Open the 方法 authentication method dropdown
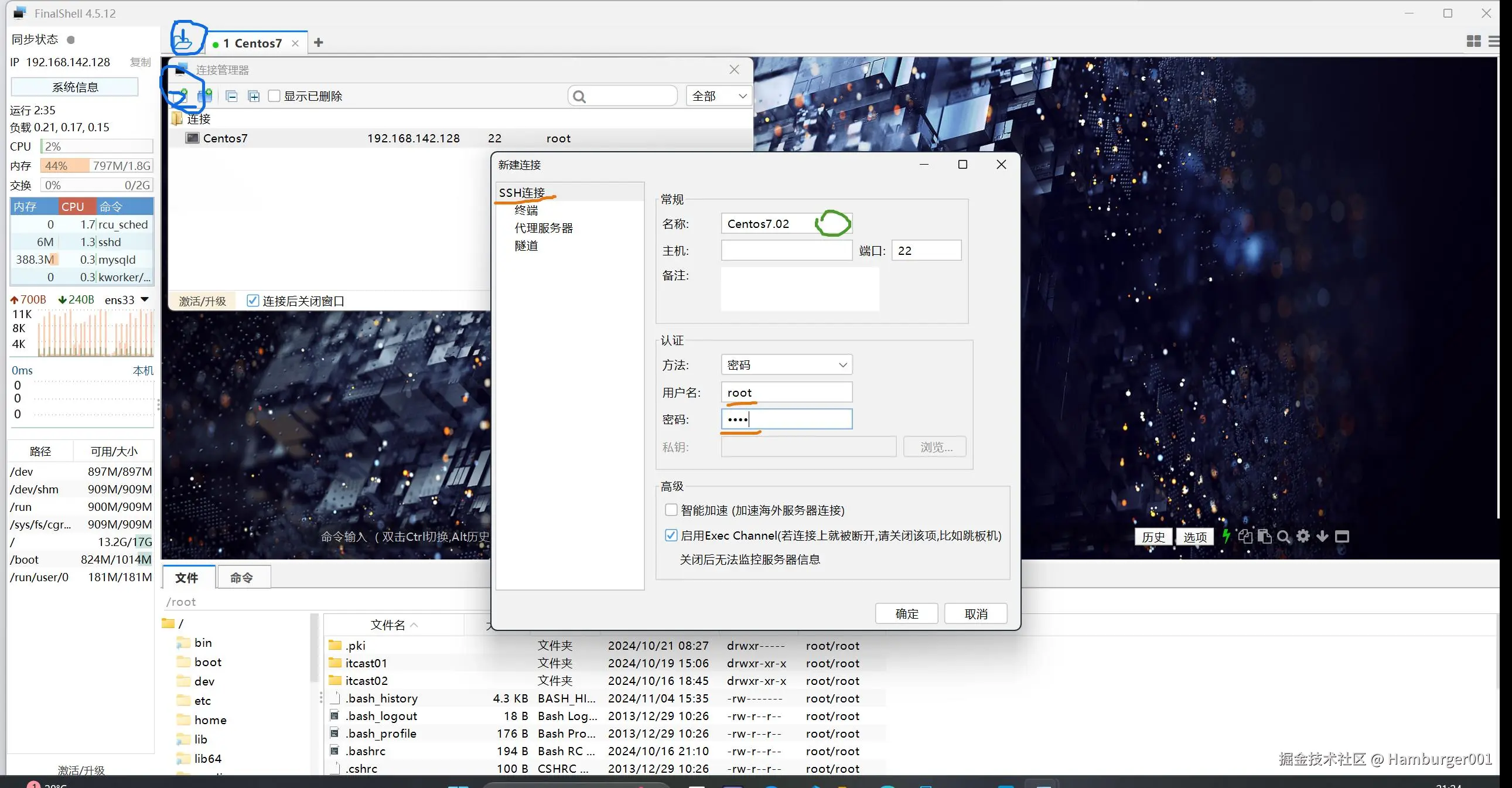This screenshot has height=788, width=1512. click(x=786, y=364)
